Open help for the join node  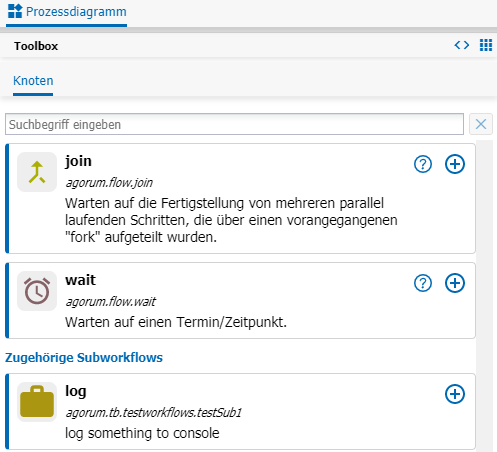(423, 164)
